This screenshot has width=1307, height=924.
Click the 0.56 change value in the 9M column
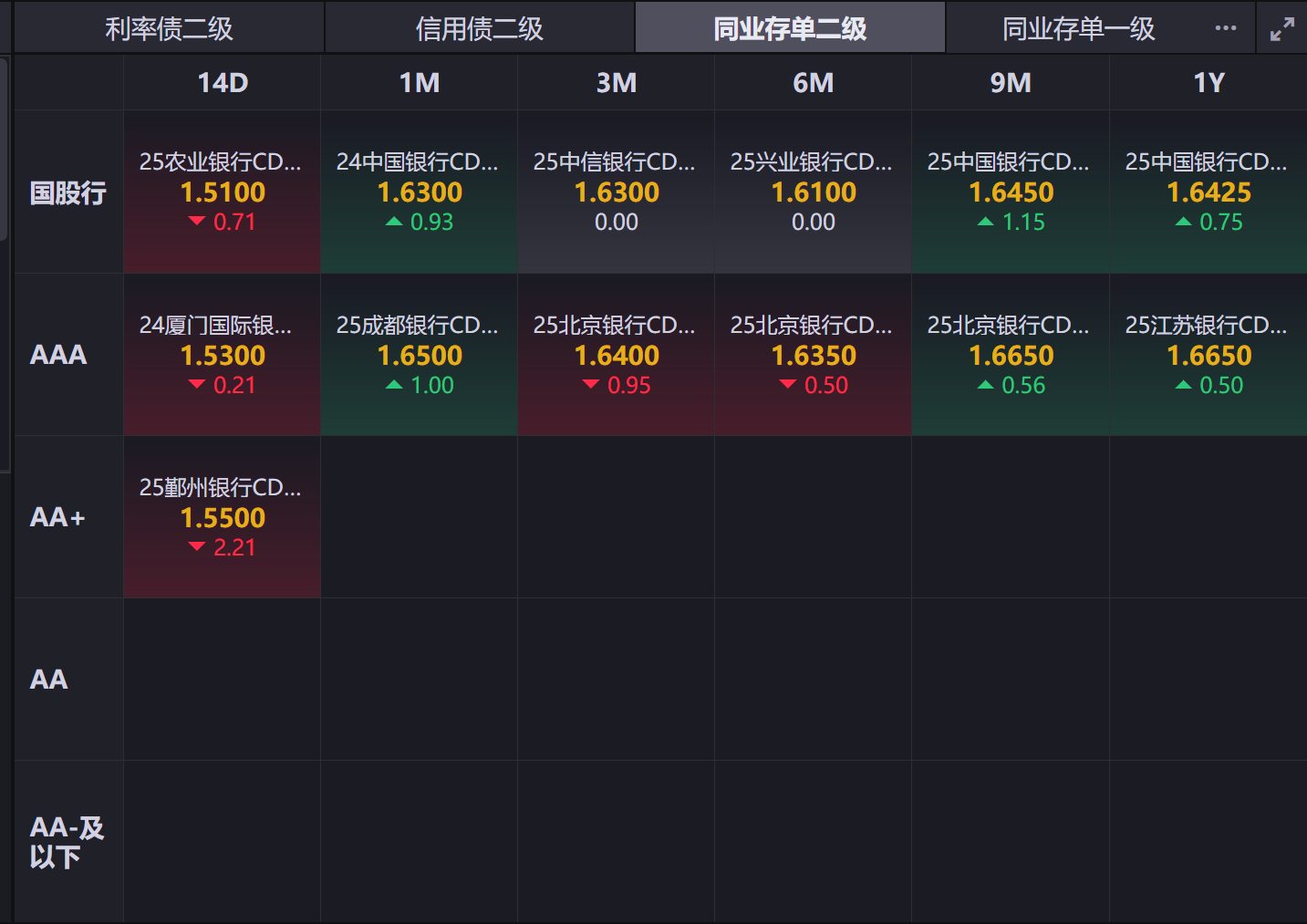pyautogui.click(x=1023, y=385)
